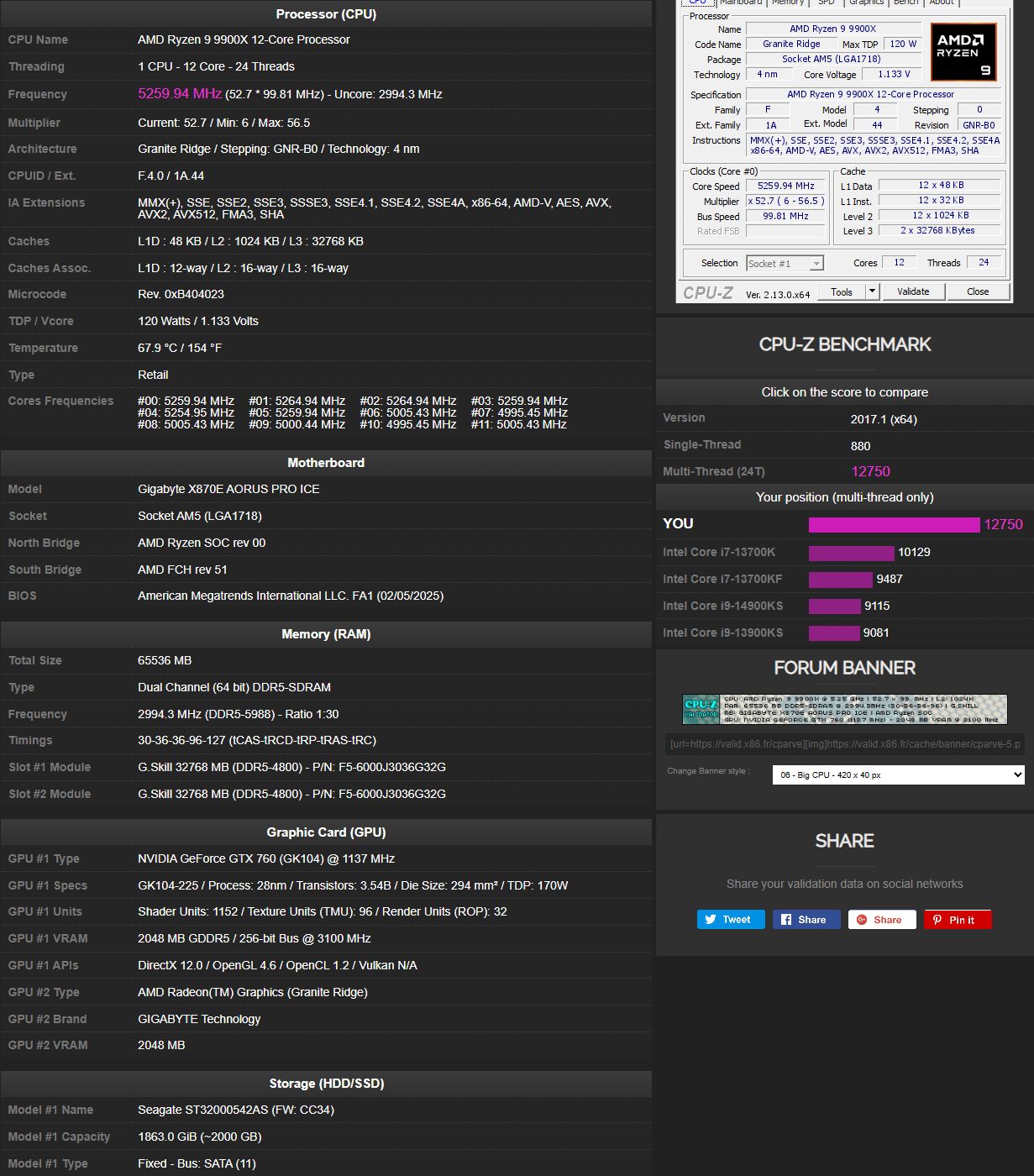1034x1176 pixels.
Task: Click the Level 3 cache 2 x 32768 KBytes field
Action: point(938,230)
